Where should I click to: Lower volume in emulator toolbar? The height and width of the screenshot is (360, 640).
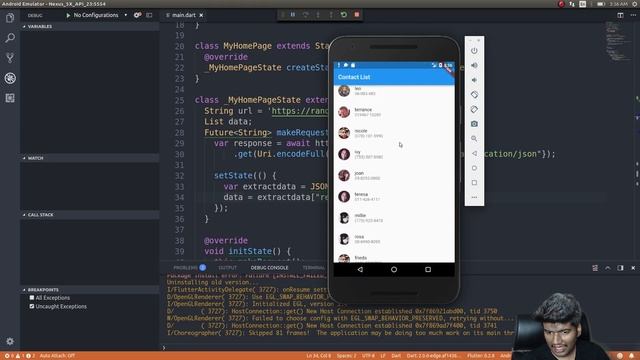tap(474, 80)
